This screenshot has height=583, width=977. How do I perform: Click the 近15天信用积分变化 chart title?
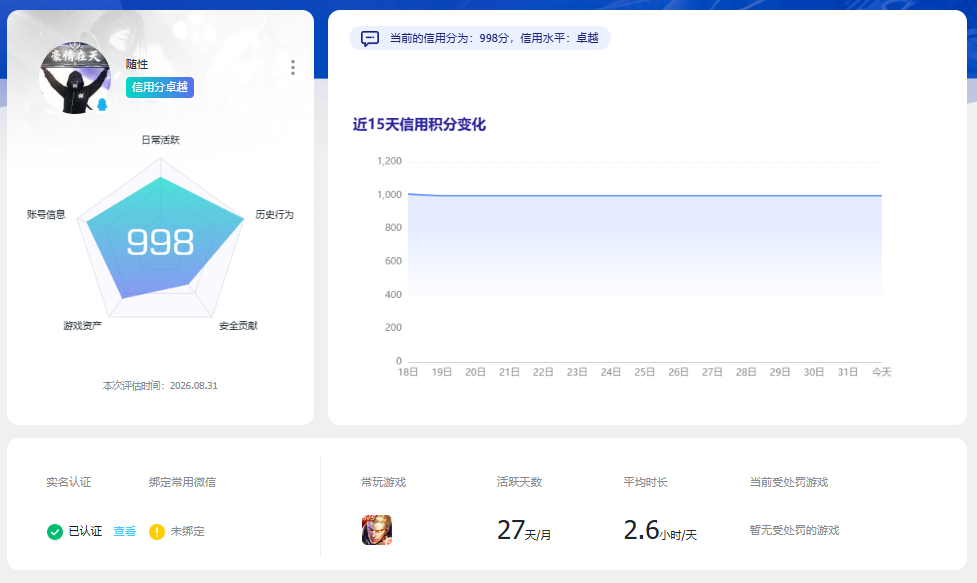(419, 125)
